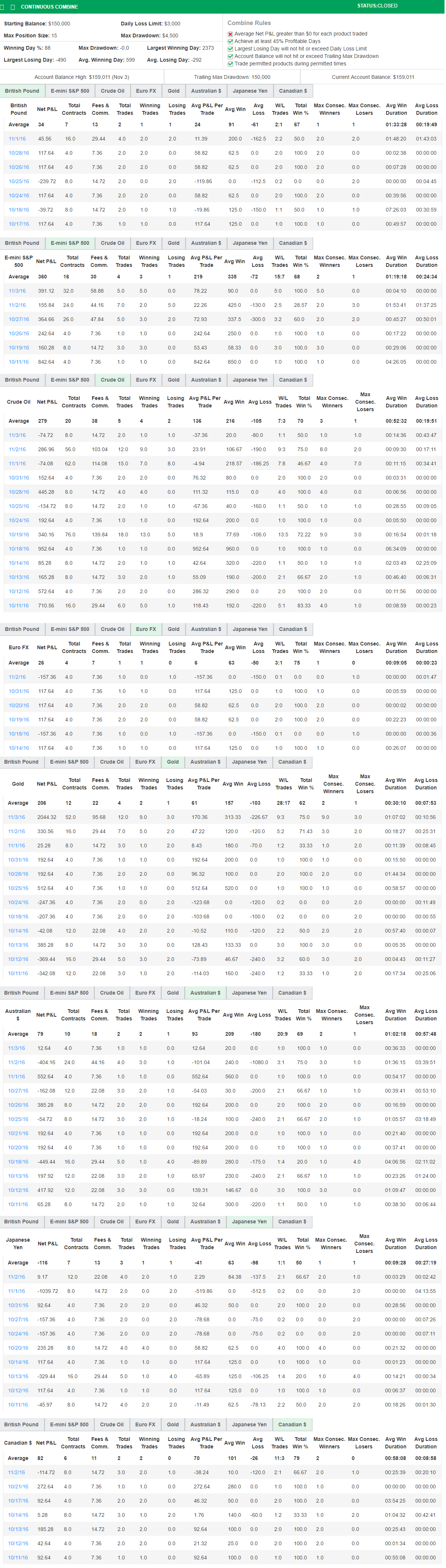Image resolution: width=446 pixels, height=1568 pixels.
Task: Click the check icon for the Trade permitted products rule
Action: (230, 64)
